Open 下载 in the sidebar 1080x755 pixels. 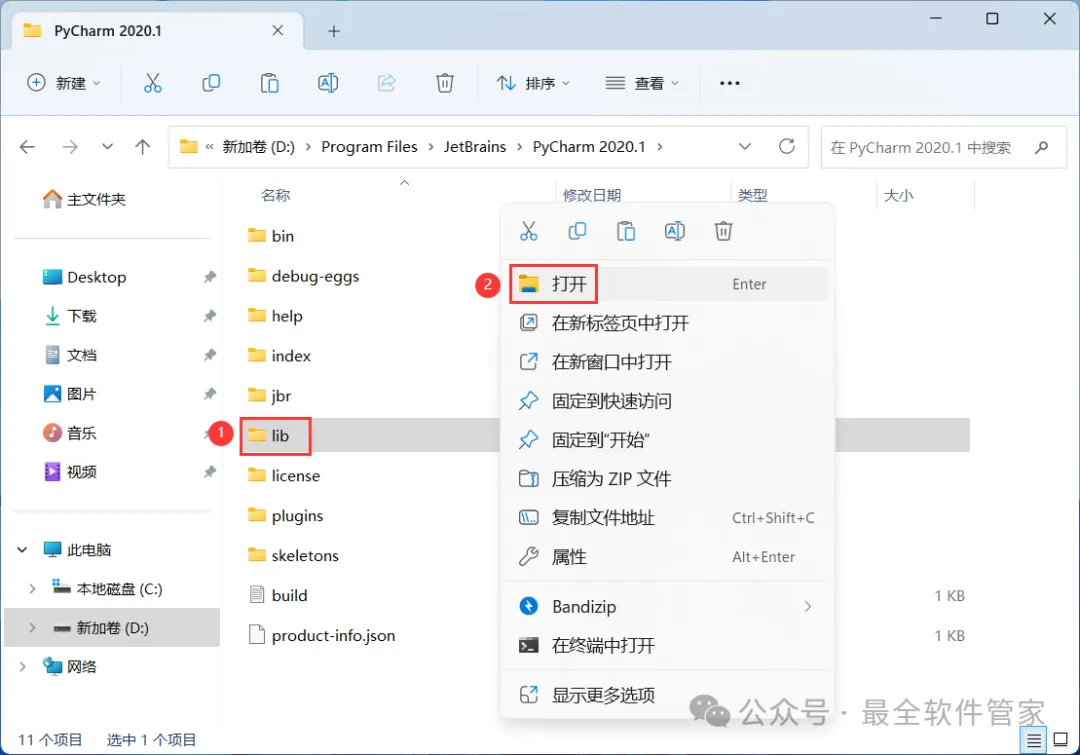[70, 316]
